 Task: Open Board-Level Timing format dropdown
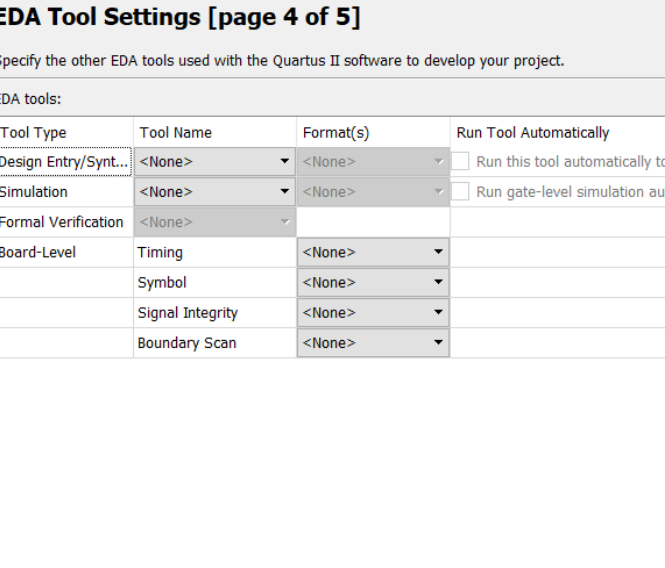pos(373,252)
